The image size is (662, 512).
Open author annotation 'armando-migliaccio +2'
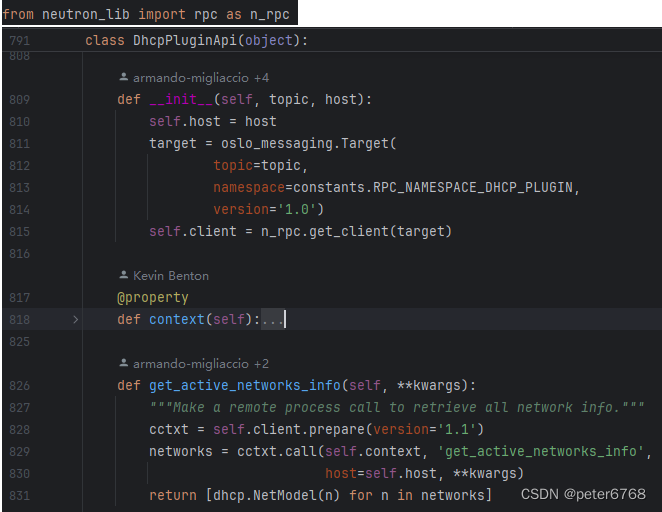(201, 363)
